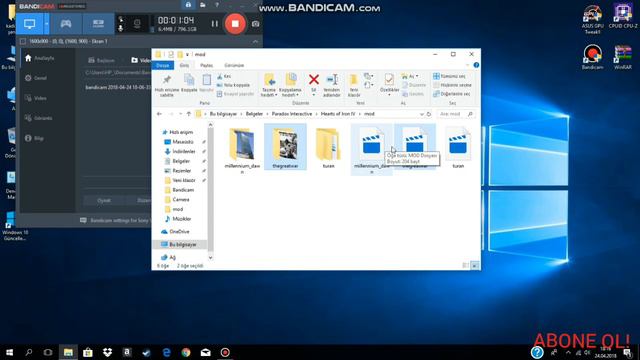The height and width of the screenshot is (360, 640).
Task: Open İndirilenler in the navigation pane
Action: (183, 151)
